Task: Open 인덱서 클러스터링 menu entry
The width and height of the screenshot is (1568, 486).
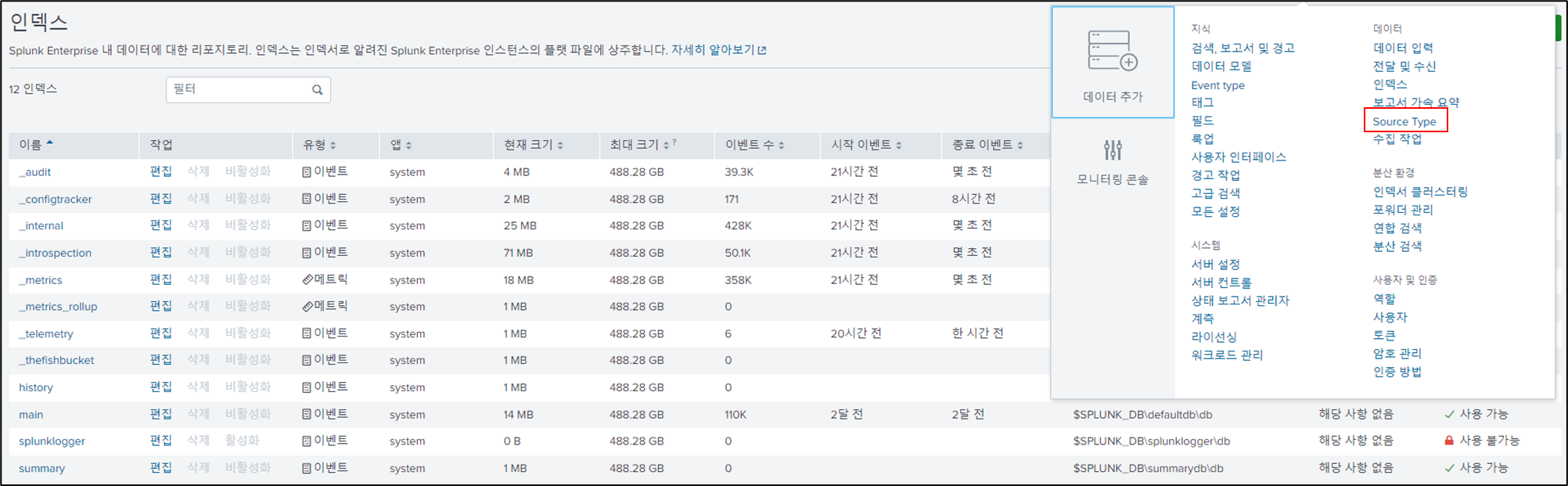Action: (1420, 192)
